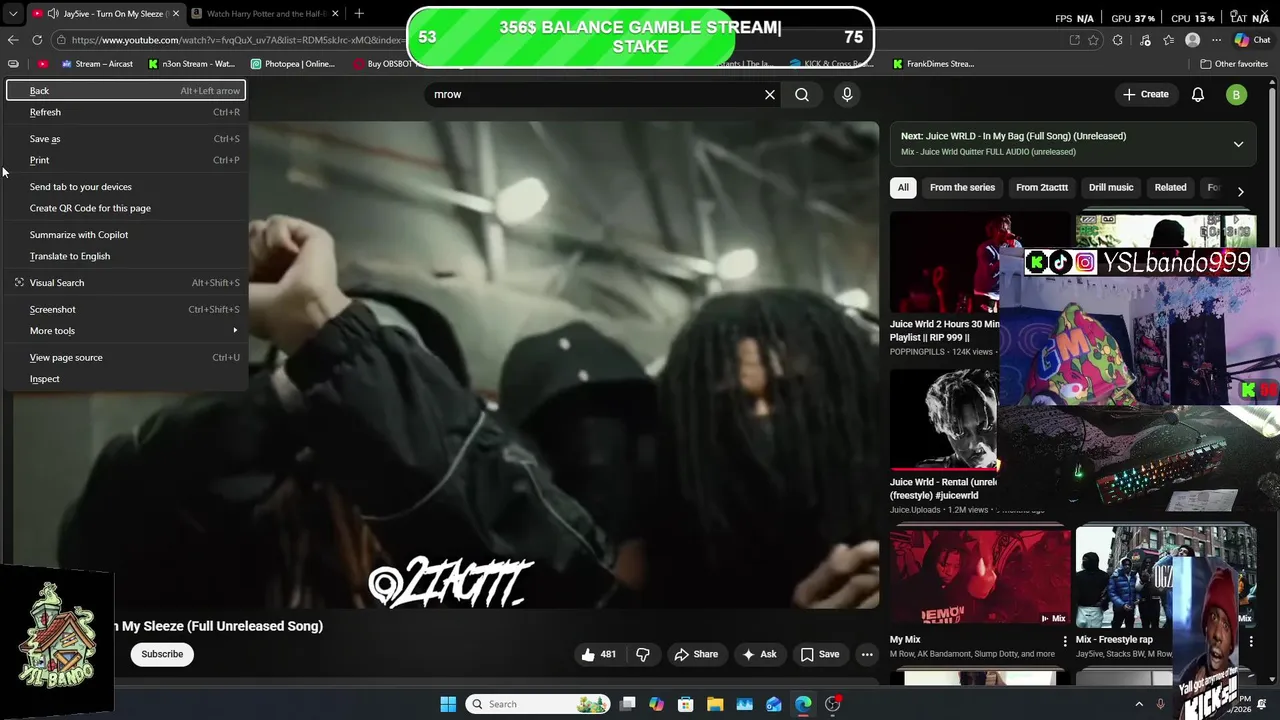The height and width of the screenshot is (720, 1280).
Task: Open the n3on Stream bookmark
Action: pos(191,64)
